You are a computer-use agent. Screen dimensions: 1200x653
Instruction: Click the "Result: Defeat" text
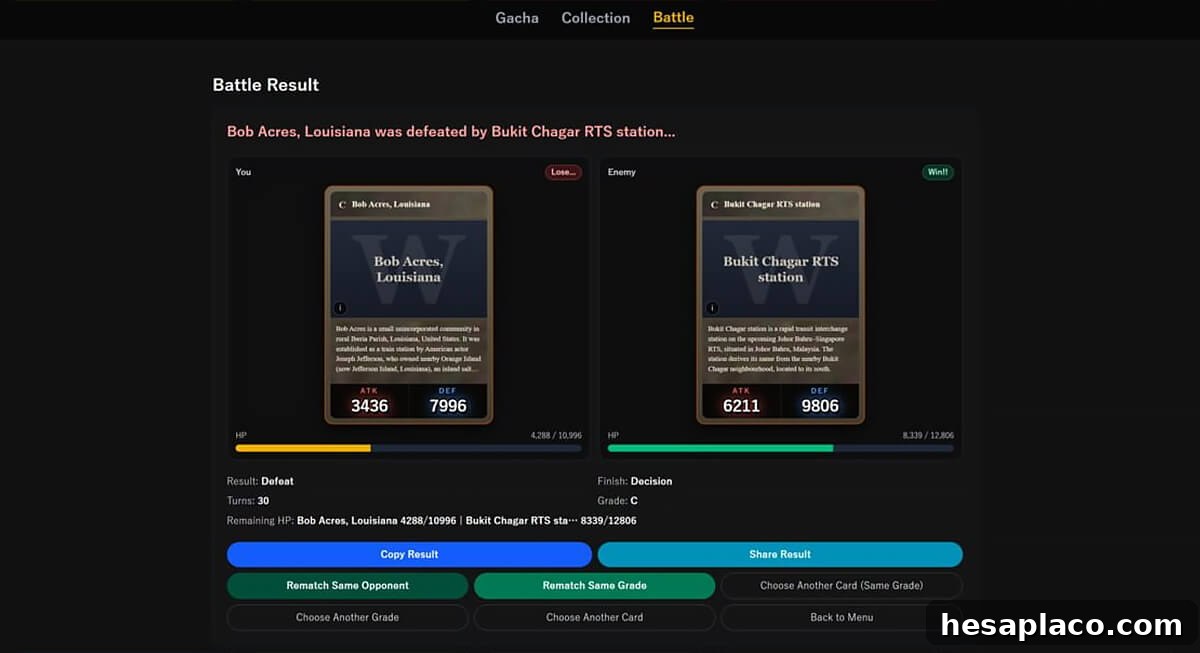[260, 481]
